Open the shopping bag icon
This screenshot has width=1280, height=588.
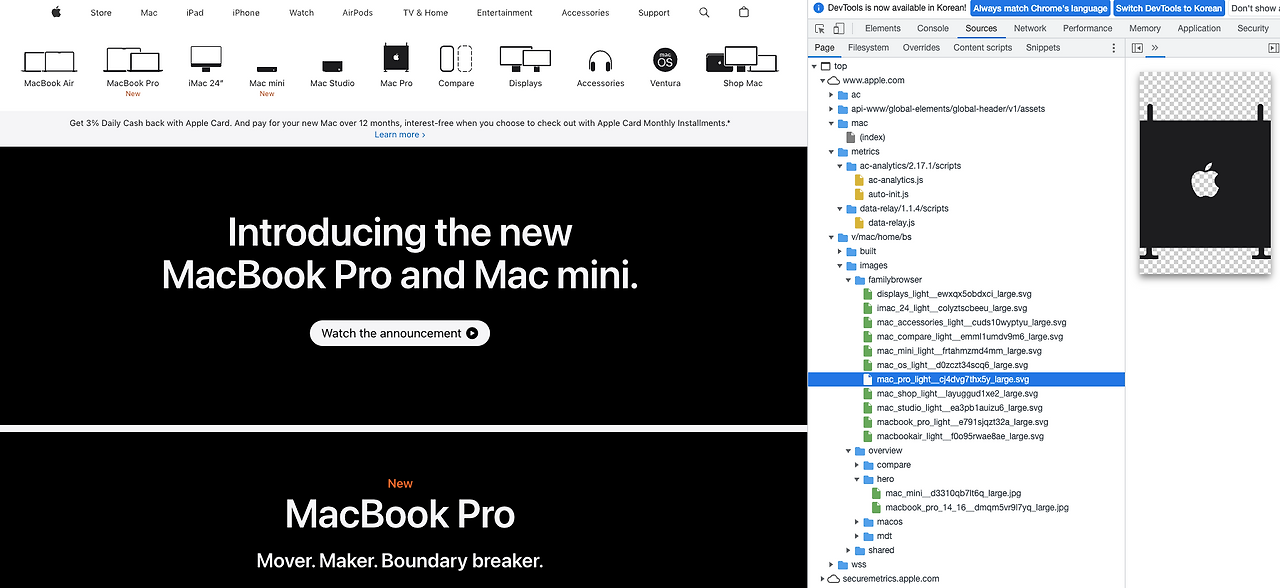pos(743,13)
